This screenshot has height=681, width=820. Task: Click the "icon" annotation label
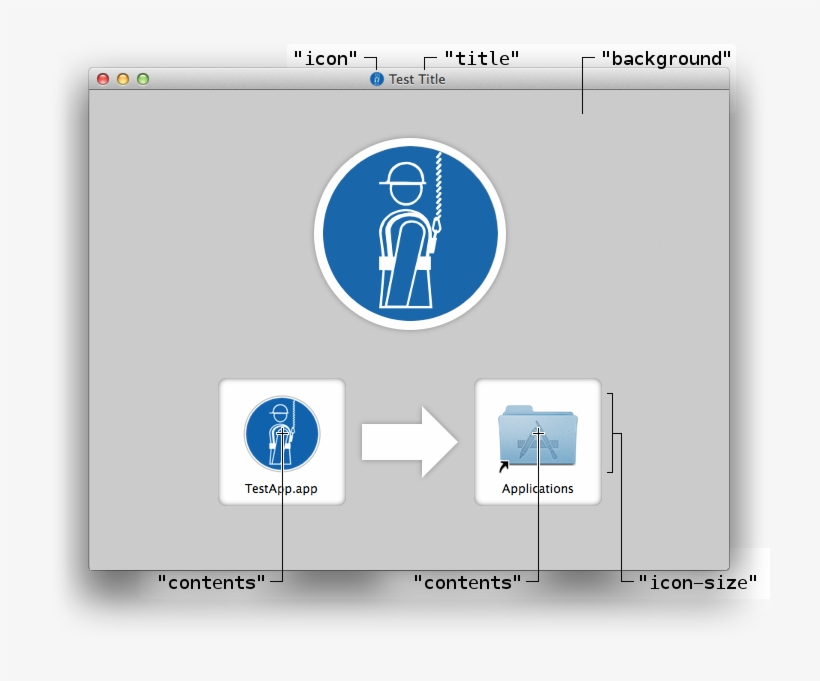326,58
